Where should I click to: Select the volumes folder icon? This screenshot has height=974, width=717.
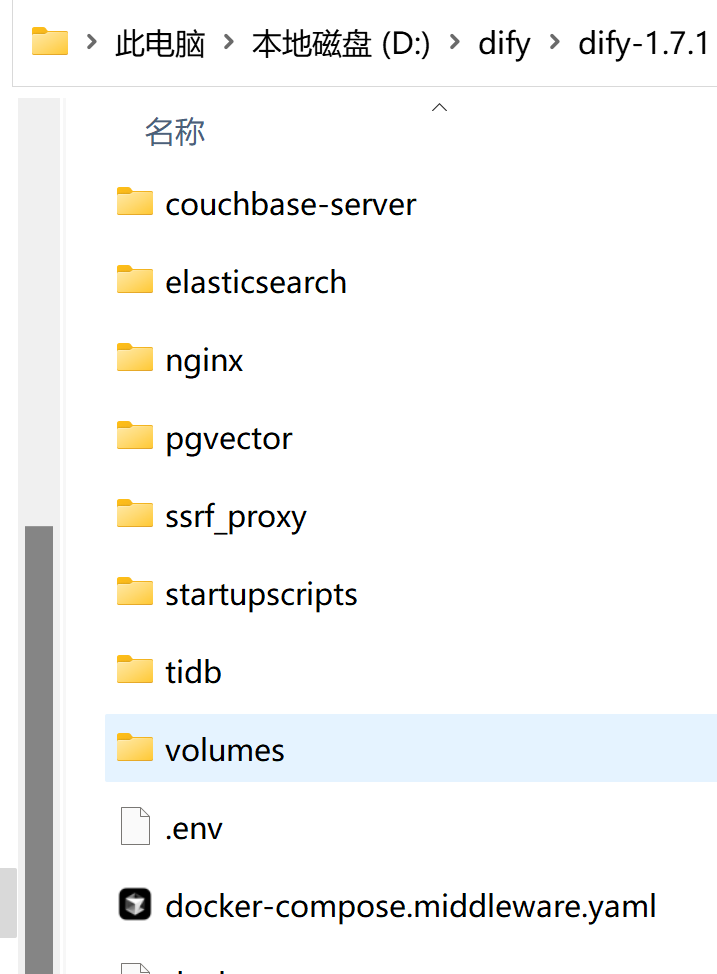point(135,747)
